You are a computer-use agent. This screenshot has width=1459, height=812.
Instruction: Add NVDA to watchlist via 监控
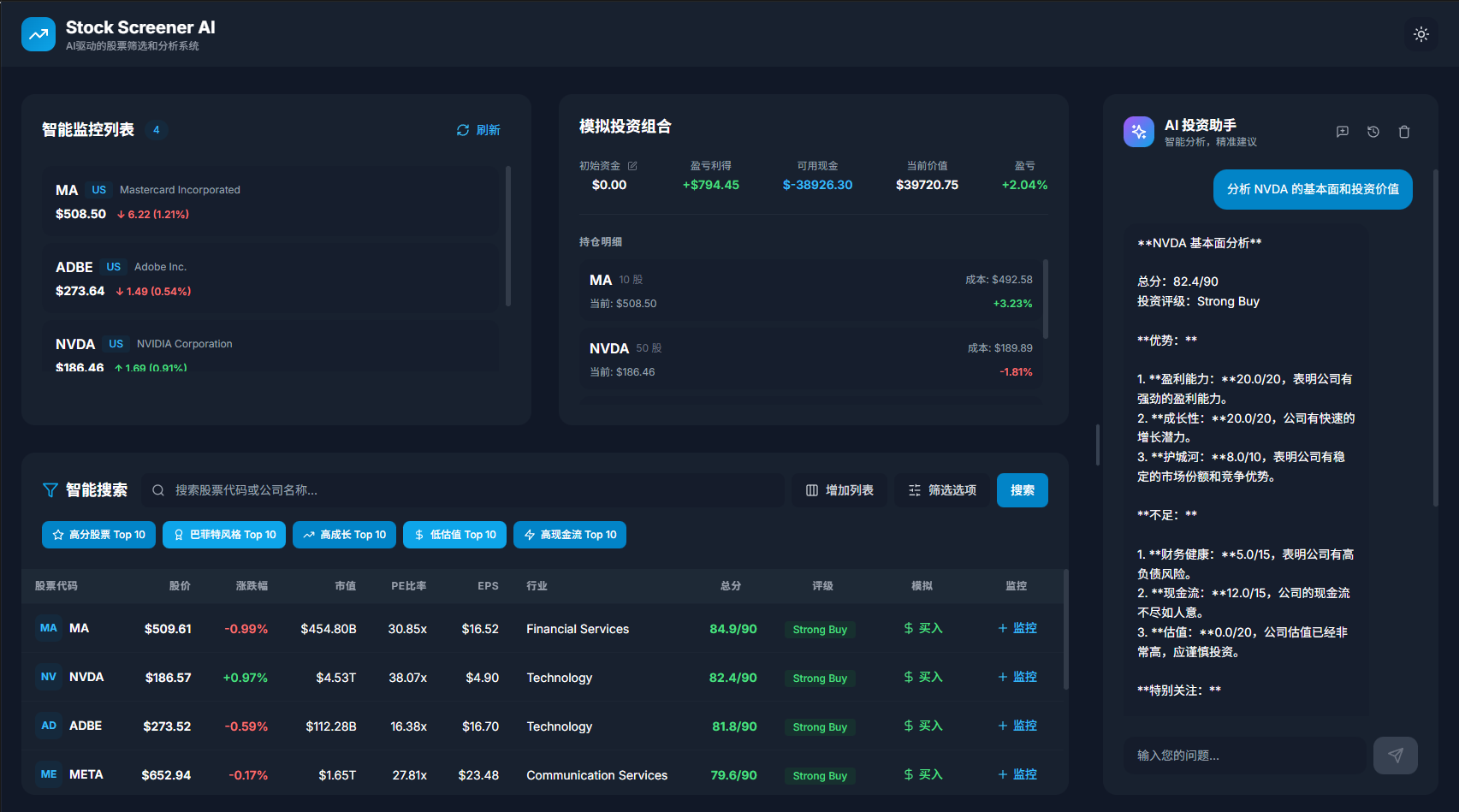coord(1017,677)
